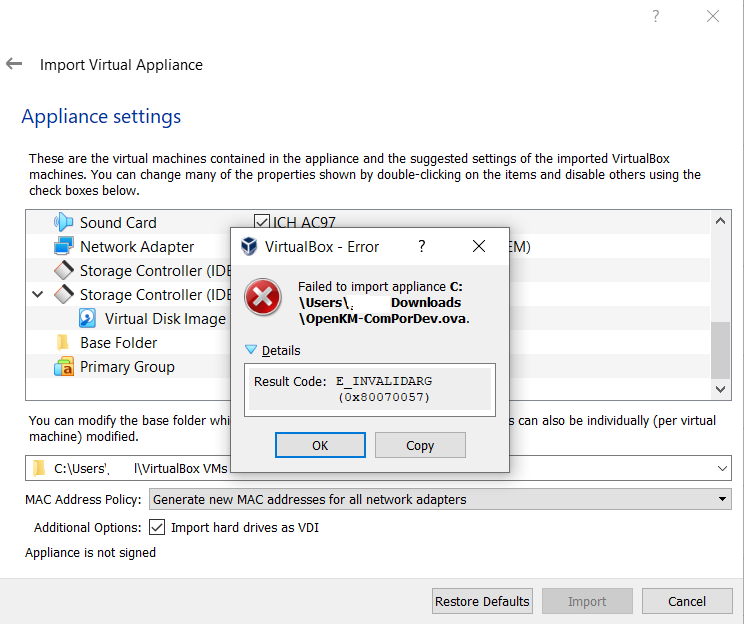Open the base folder path dropdown
Screen dimensions: 745x626
pyautogui.click(x=723, y=468)
